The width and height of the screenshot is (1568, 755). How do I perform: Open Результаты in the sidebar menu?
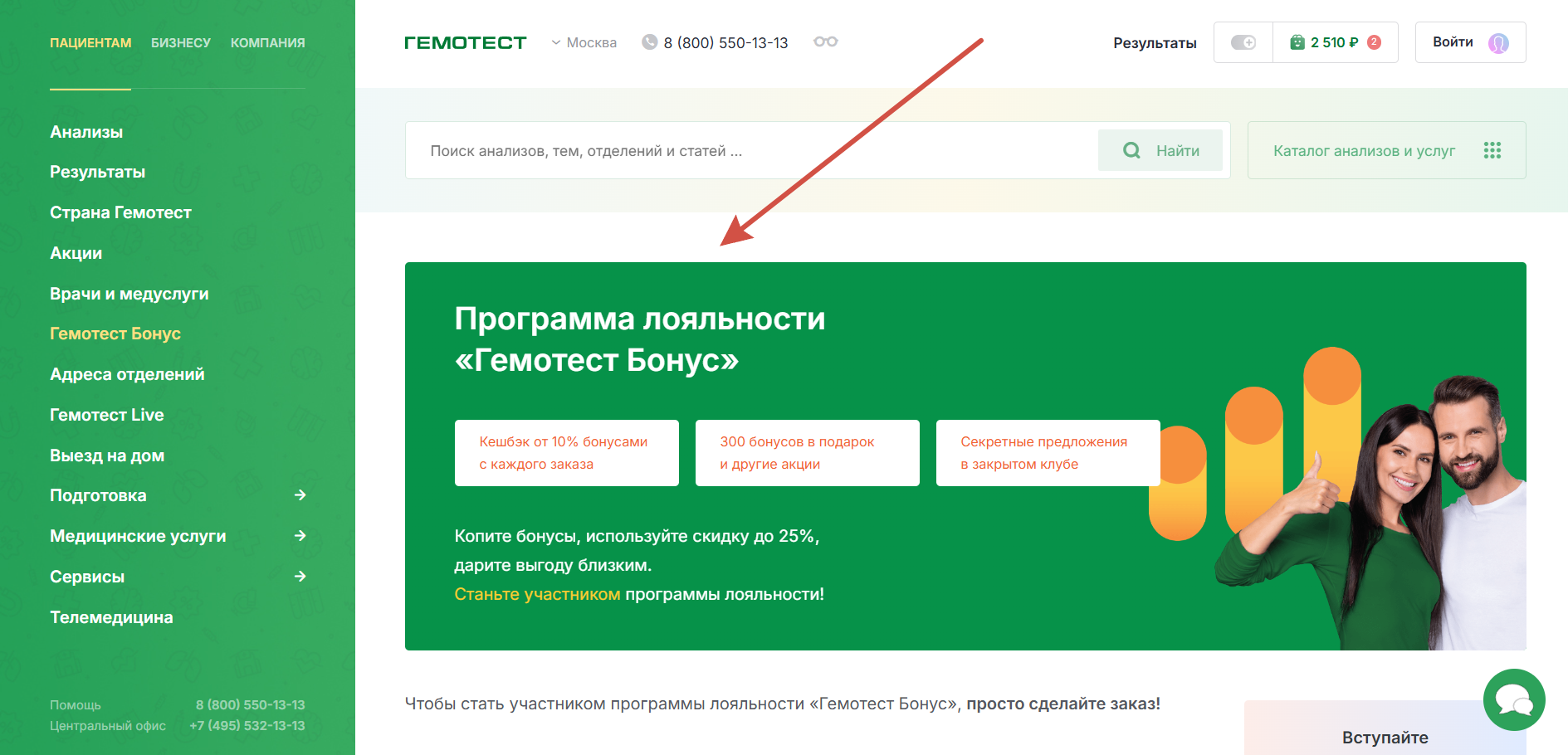tap(97, 172)
